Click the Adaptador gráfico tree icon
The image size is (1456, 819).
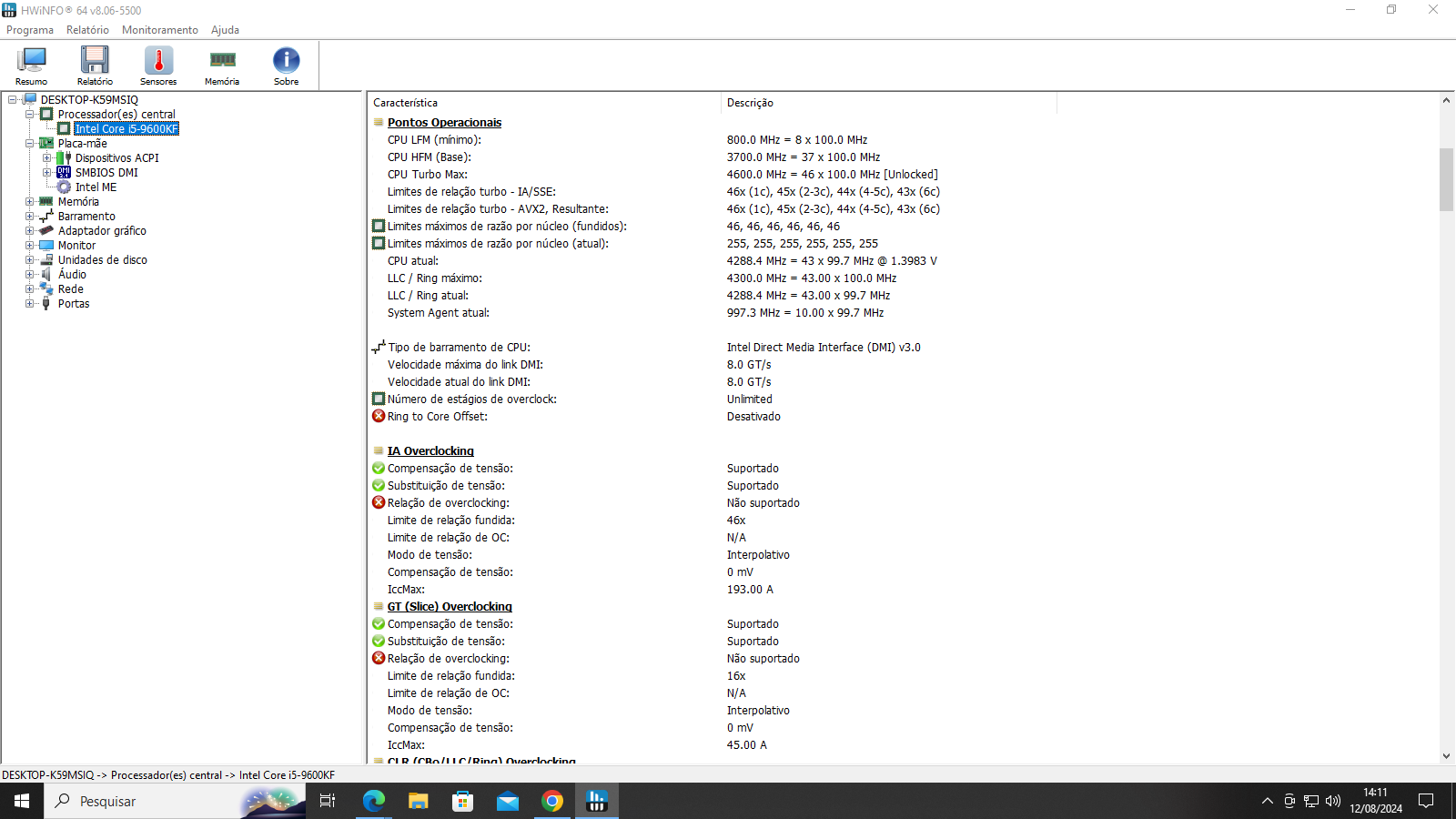[x=46, y=231]
